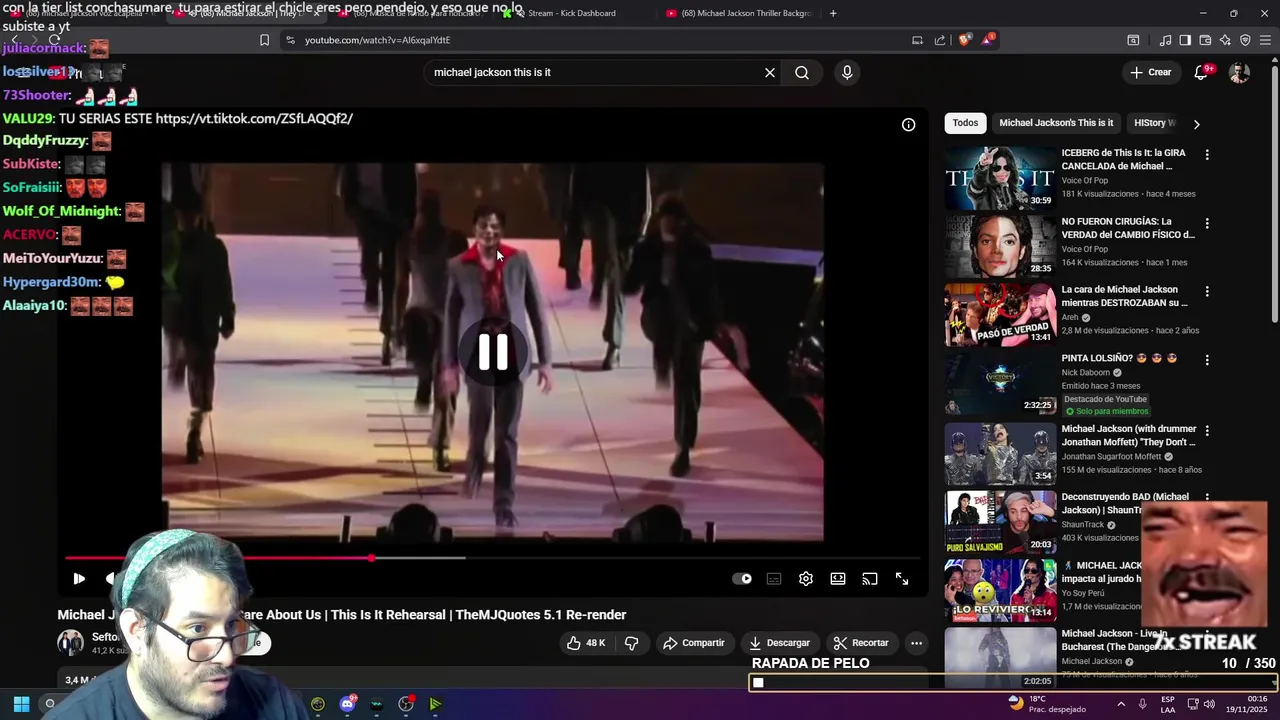Viewport: 1280px width, 720px height.
Task: Open the green play-arrow taskbar app
Action: (x=435, y=704)
